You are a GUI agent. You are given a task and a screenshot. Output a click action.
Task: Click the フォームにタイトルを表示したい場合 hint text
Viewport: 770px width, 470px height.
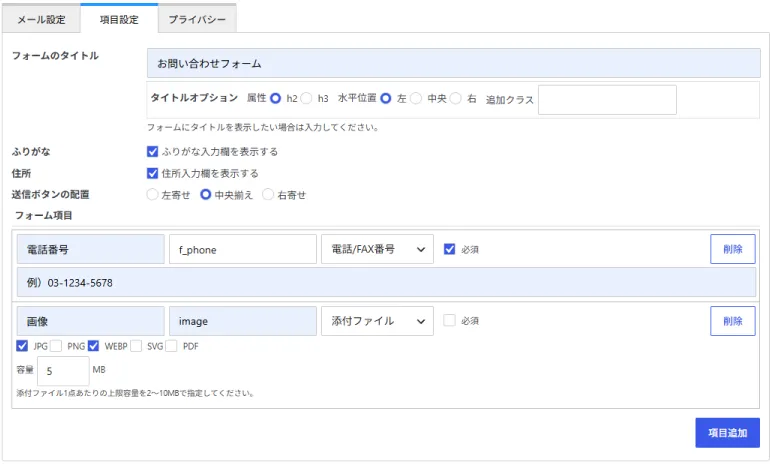[x=263, y=127]
